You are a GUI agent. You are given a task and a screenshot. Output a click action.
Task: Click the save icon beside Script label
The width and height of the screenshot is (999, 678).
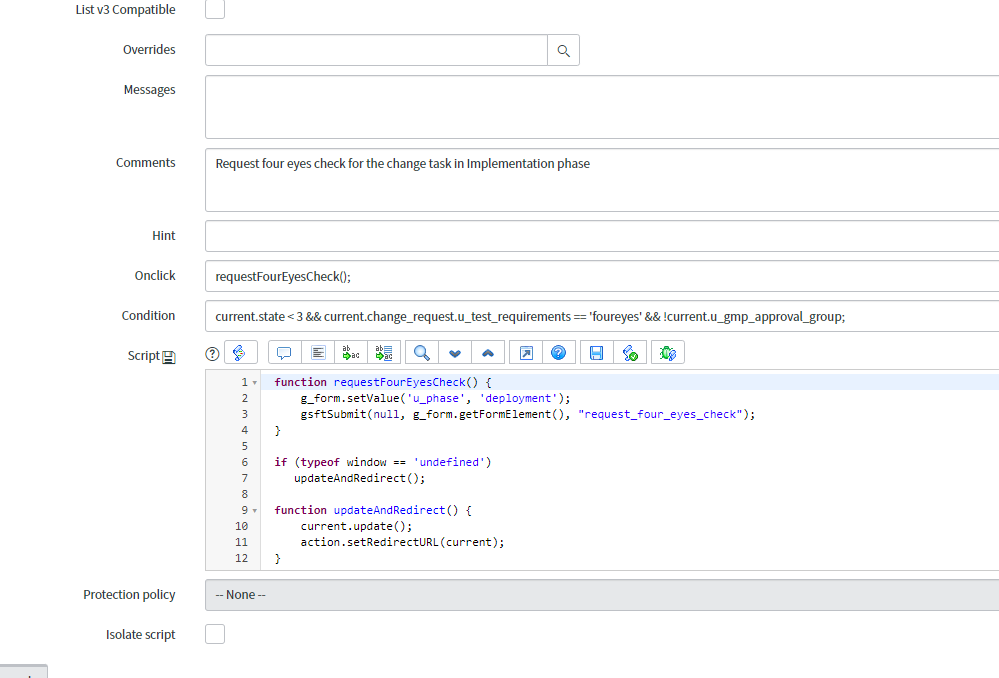click(x=169, y=357)
